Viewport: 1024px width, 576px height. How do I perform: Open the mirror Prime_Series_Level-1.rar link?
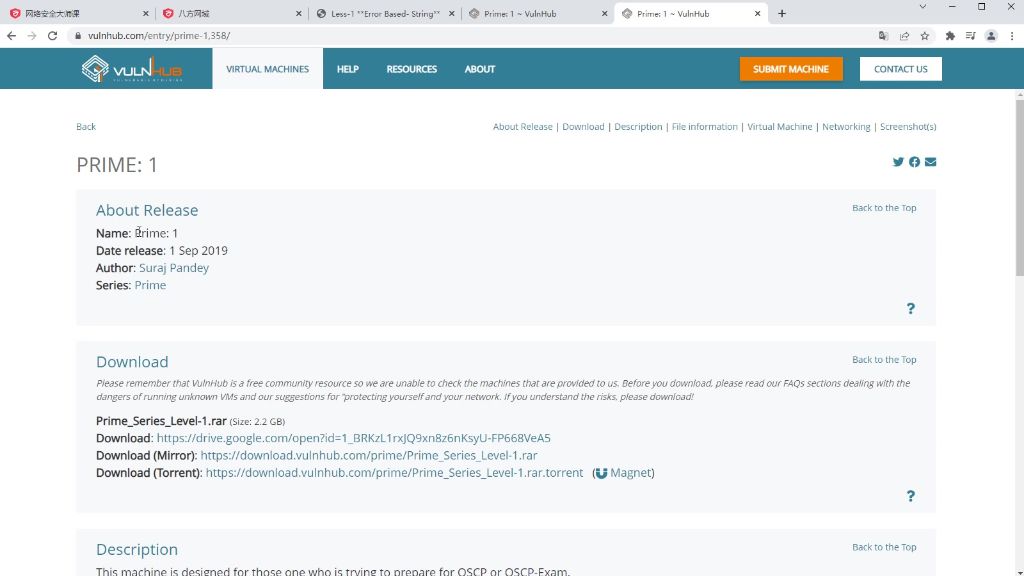[369, 456]
